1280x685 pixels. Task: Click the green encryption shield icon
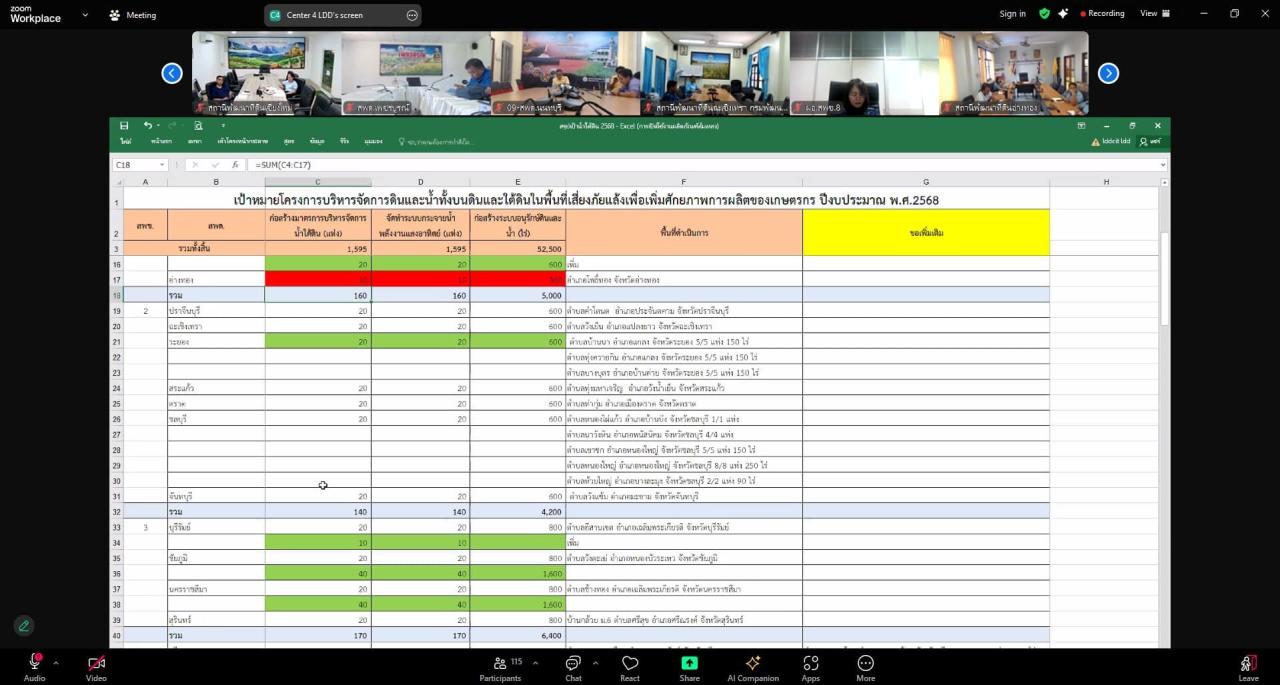(1044, 14)
